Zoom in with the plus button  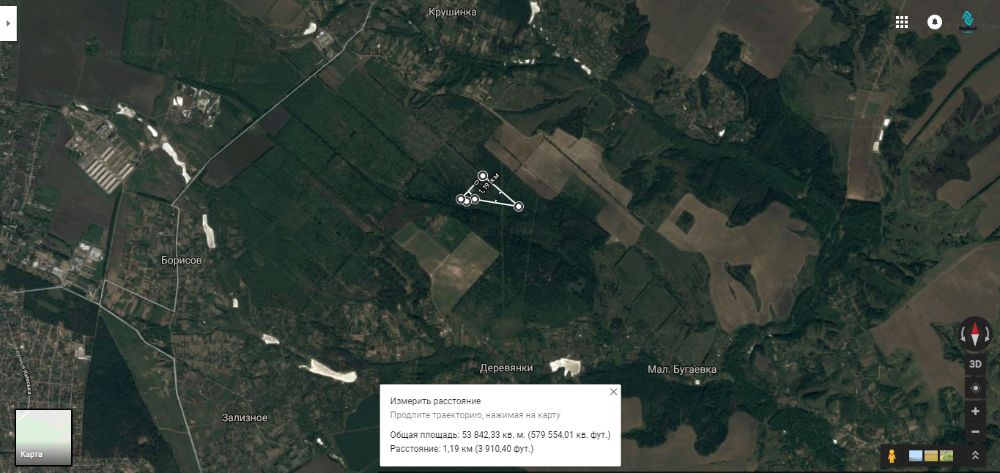point(975,411)
